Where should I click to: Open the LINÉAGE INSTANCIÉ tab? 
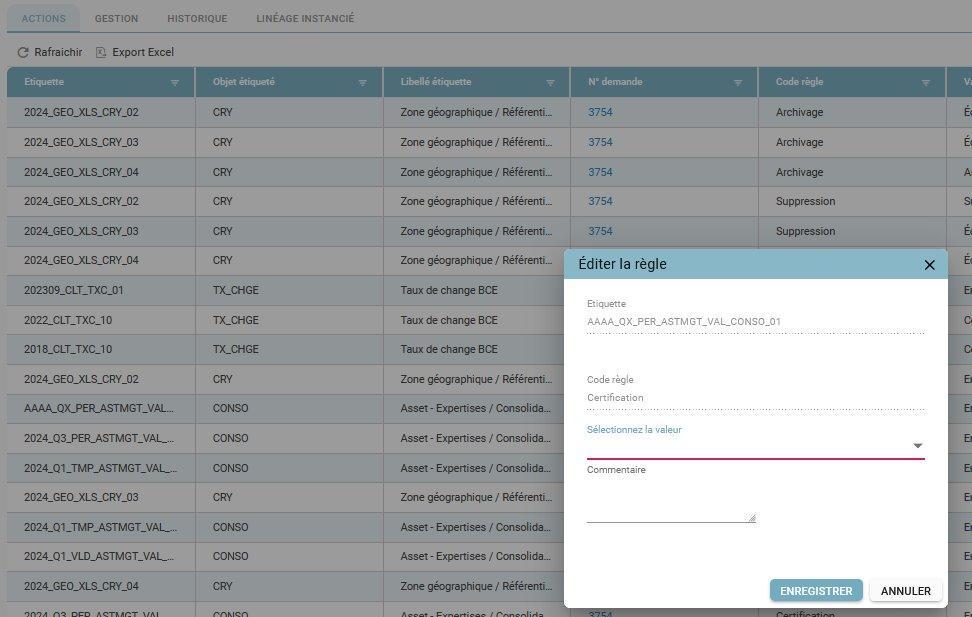click(x=305, y=19)
